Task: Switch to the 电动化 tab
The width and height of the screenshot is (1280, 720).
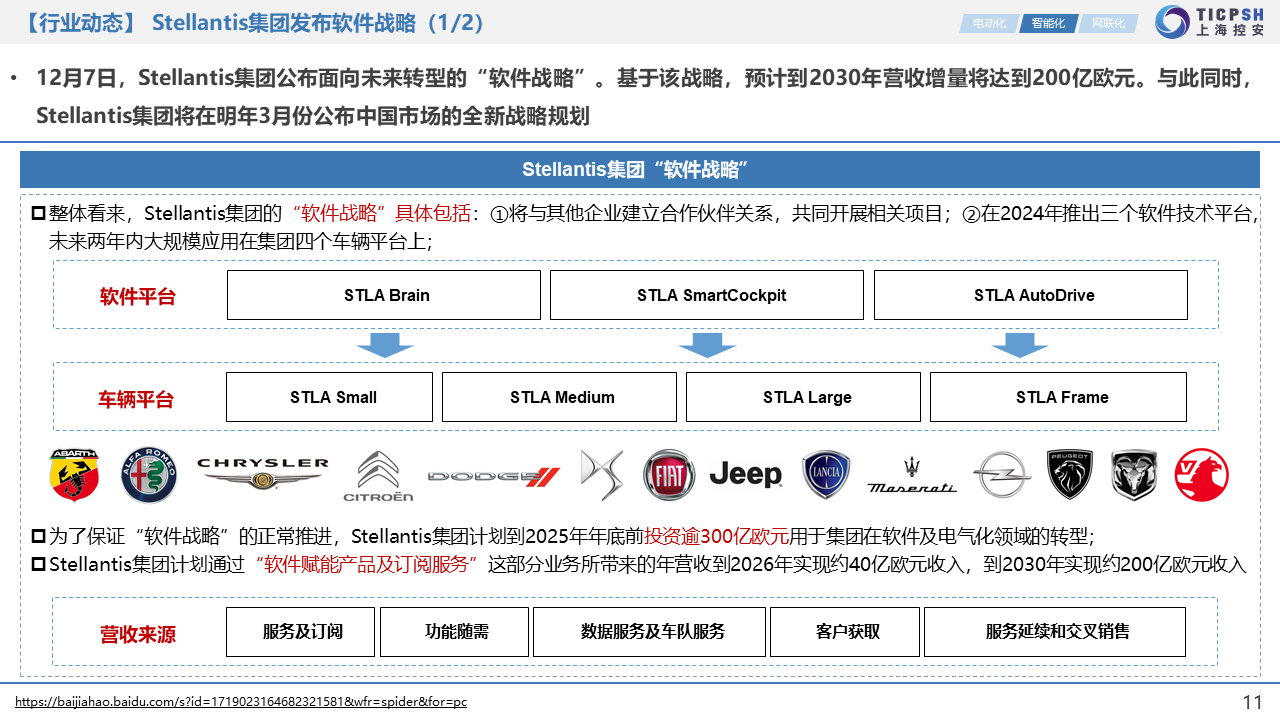Action: click(x=989, y=23)
